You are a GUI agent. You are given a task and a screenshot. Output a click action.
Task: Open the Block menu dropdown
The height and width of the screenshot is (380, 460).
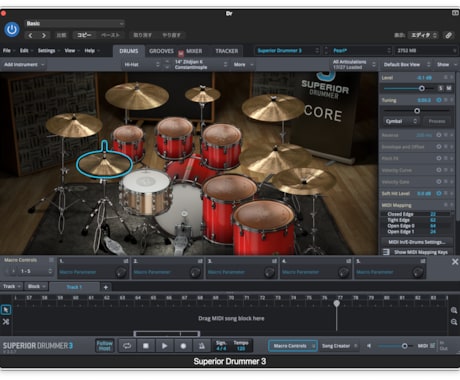tap(36, 286)
